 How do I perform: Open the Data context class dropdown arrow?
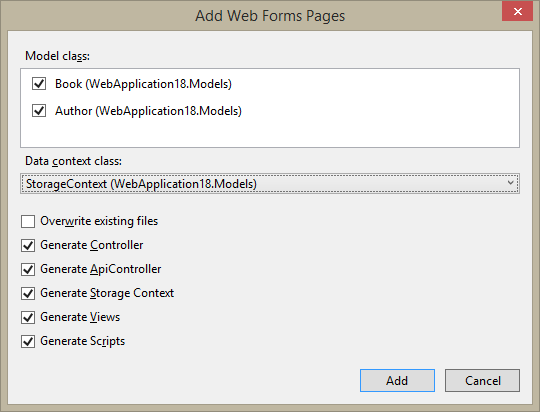point(510,183)
